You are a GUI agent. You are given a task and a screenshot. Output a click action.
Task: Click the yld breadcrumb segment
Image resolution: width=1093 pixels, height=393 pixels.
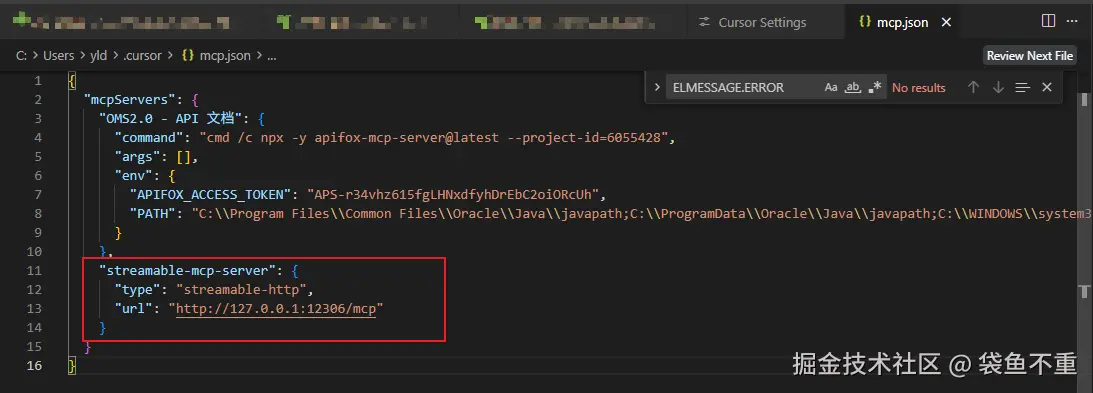tap(98, 56)
